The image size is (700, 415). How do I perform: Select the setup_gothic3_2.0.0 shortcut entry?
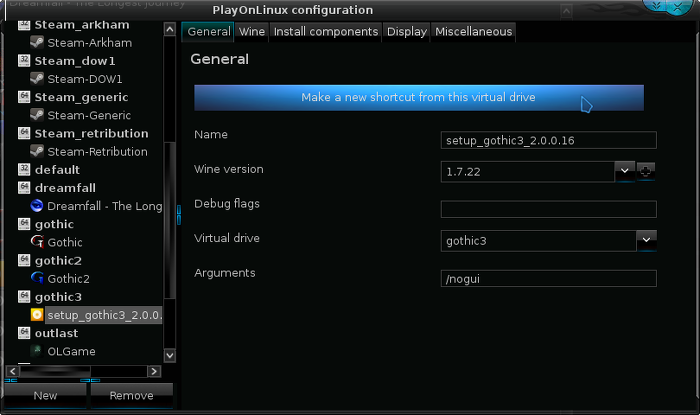pyautogui.click(x=104, y=315)
